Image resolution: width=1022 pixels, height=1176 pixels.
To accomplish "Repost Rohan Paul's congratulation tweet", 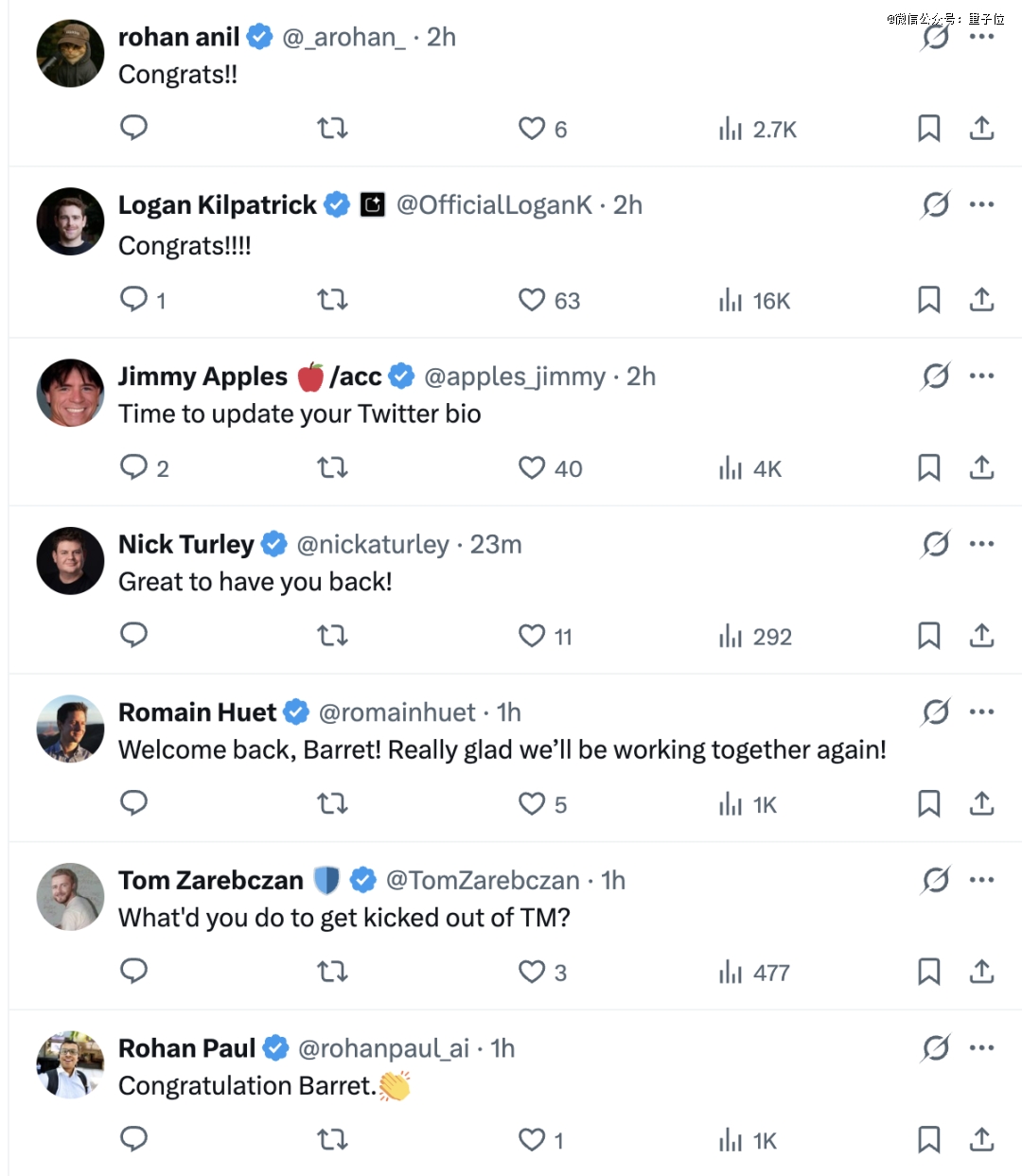I will coord(332,1139).
